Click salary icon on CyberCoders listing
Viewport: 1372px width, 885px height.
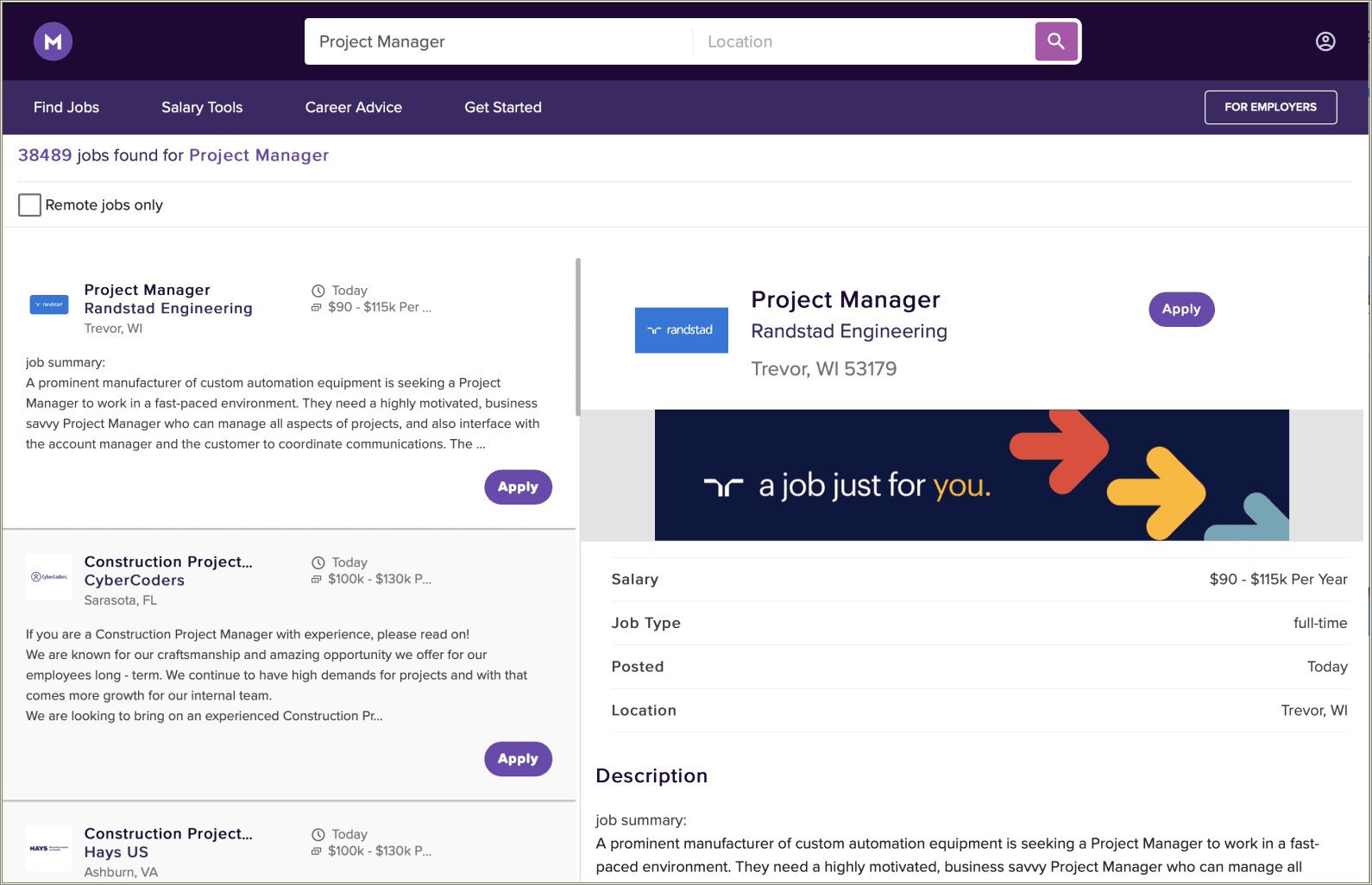click(x=317, y=579)
